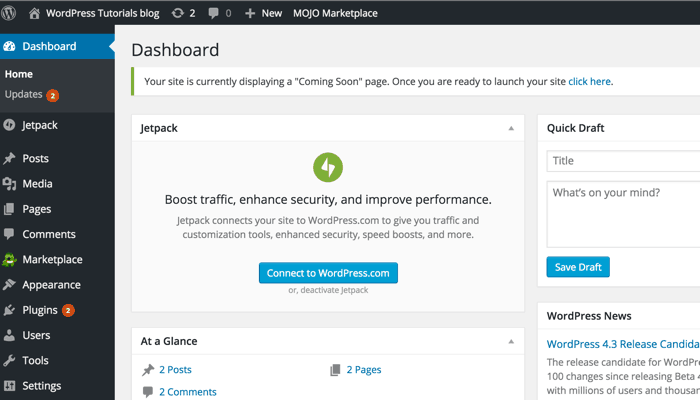Screen dimensions: 700x400
Task: Click Save Draft button
Action: 578,267
